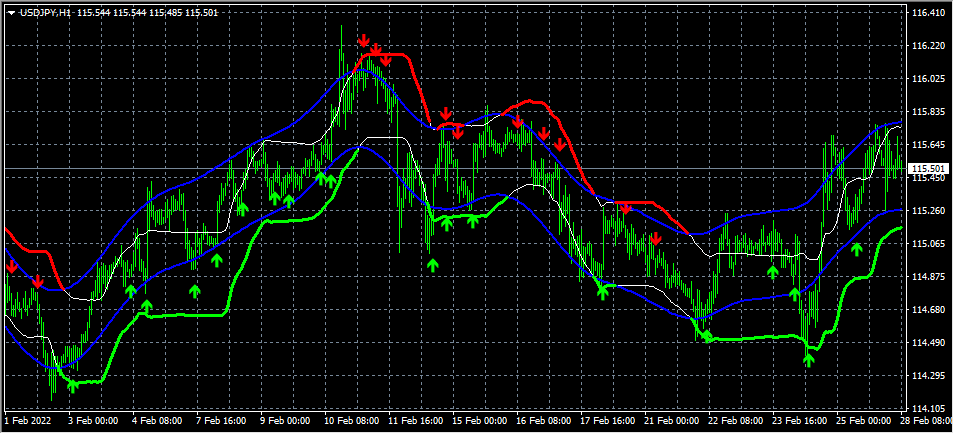Click the green arrow under the 11 Feb 16:00 dip
Viewport: 954px width, 434px height.
click(433, 265)
